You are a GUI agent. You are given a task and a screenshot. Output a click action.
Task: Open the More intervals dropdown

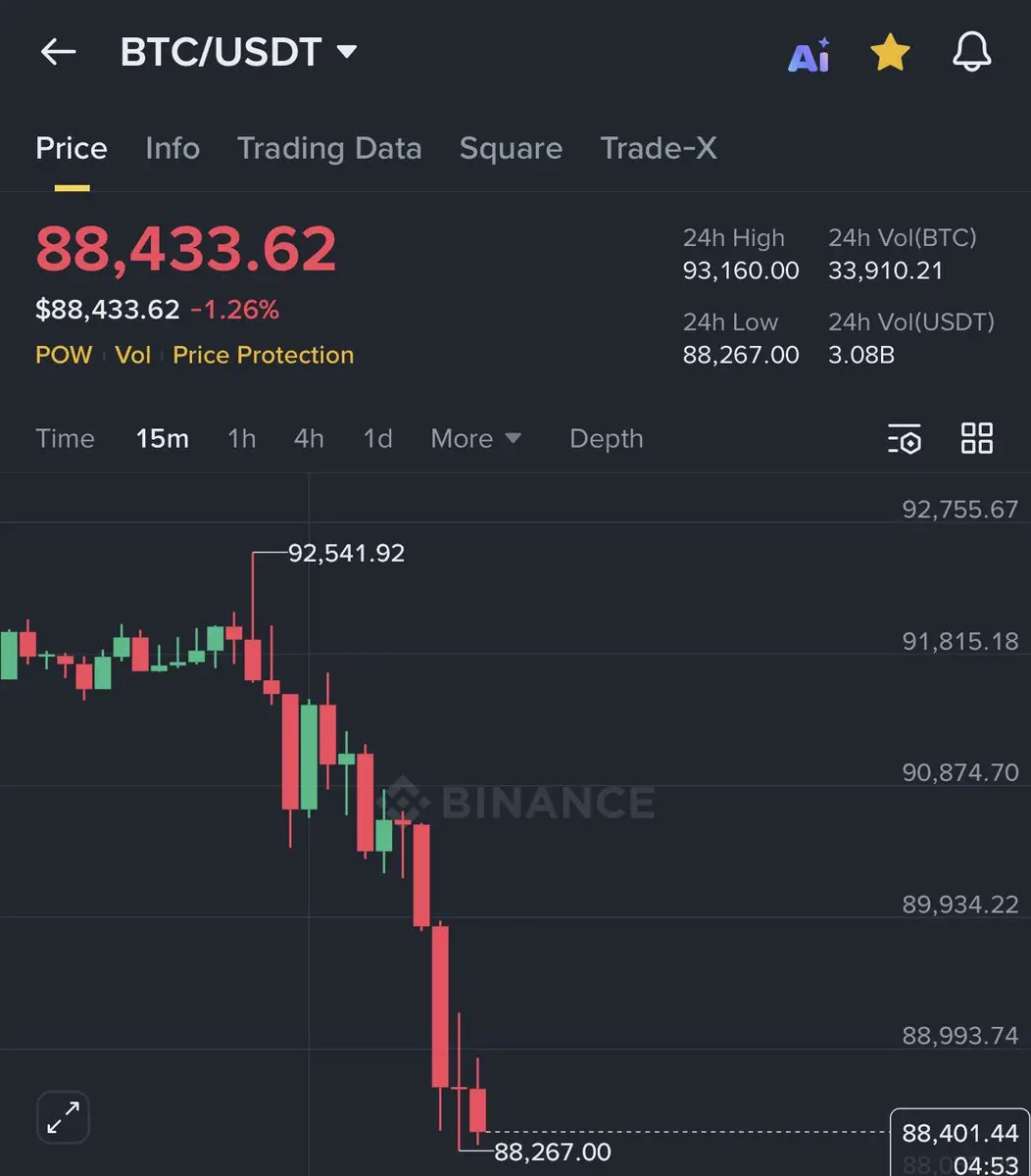476,438
